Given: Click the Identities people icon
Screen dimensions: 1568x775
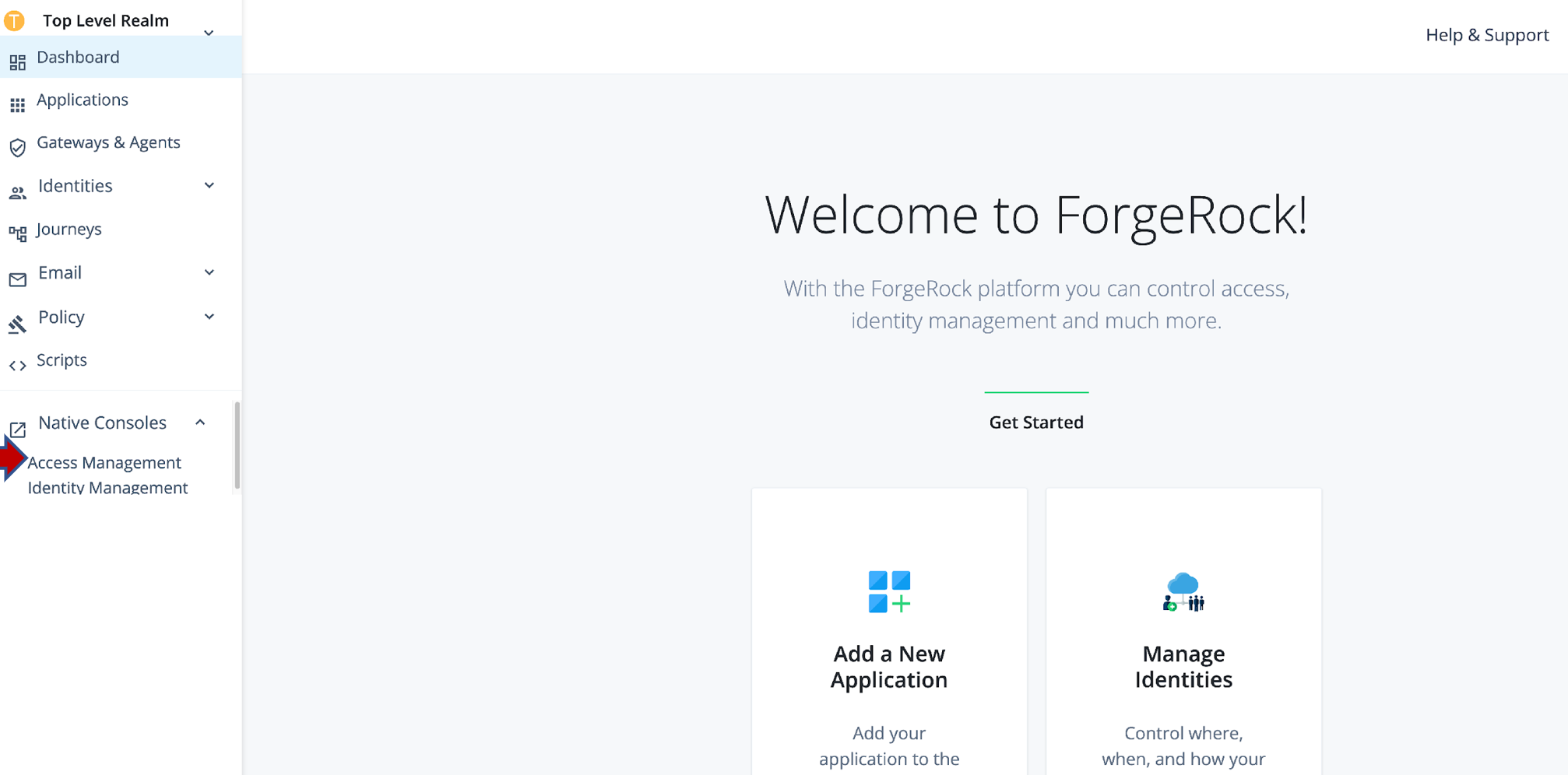Looking at the screenshot, I should [x=17, y=193].
